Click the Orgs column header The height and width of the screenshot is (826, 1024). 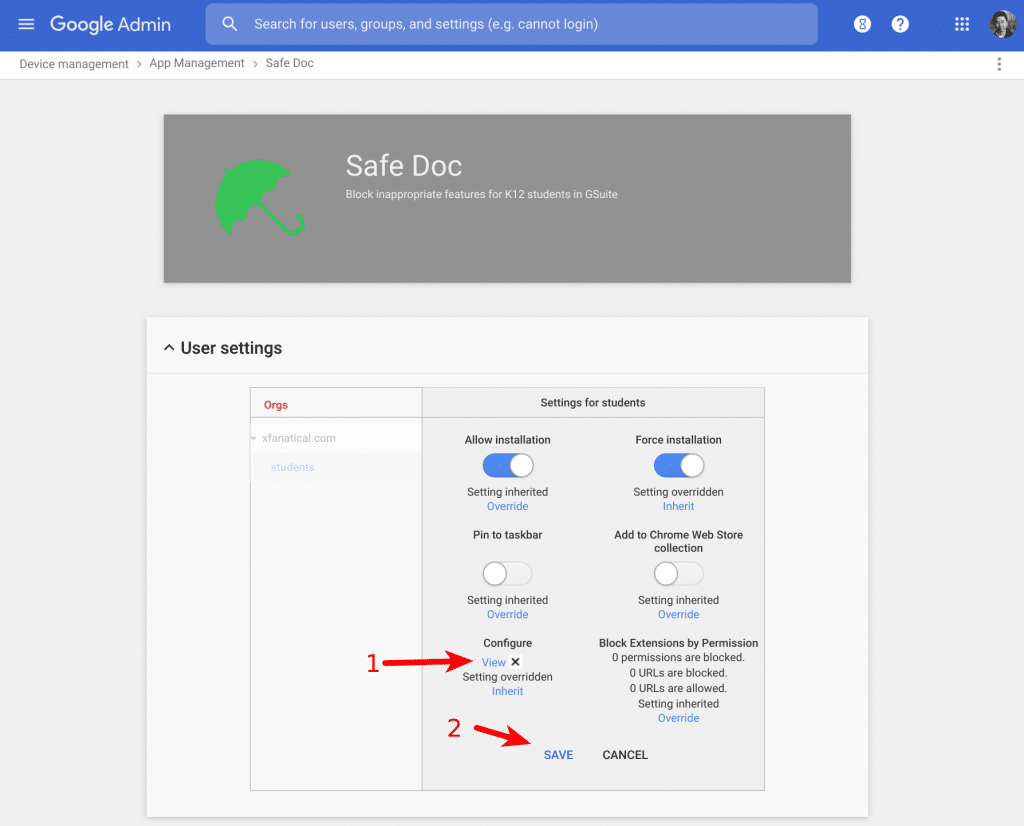click(x=276, y=405)
